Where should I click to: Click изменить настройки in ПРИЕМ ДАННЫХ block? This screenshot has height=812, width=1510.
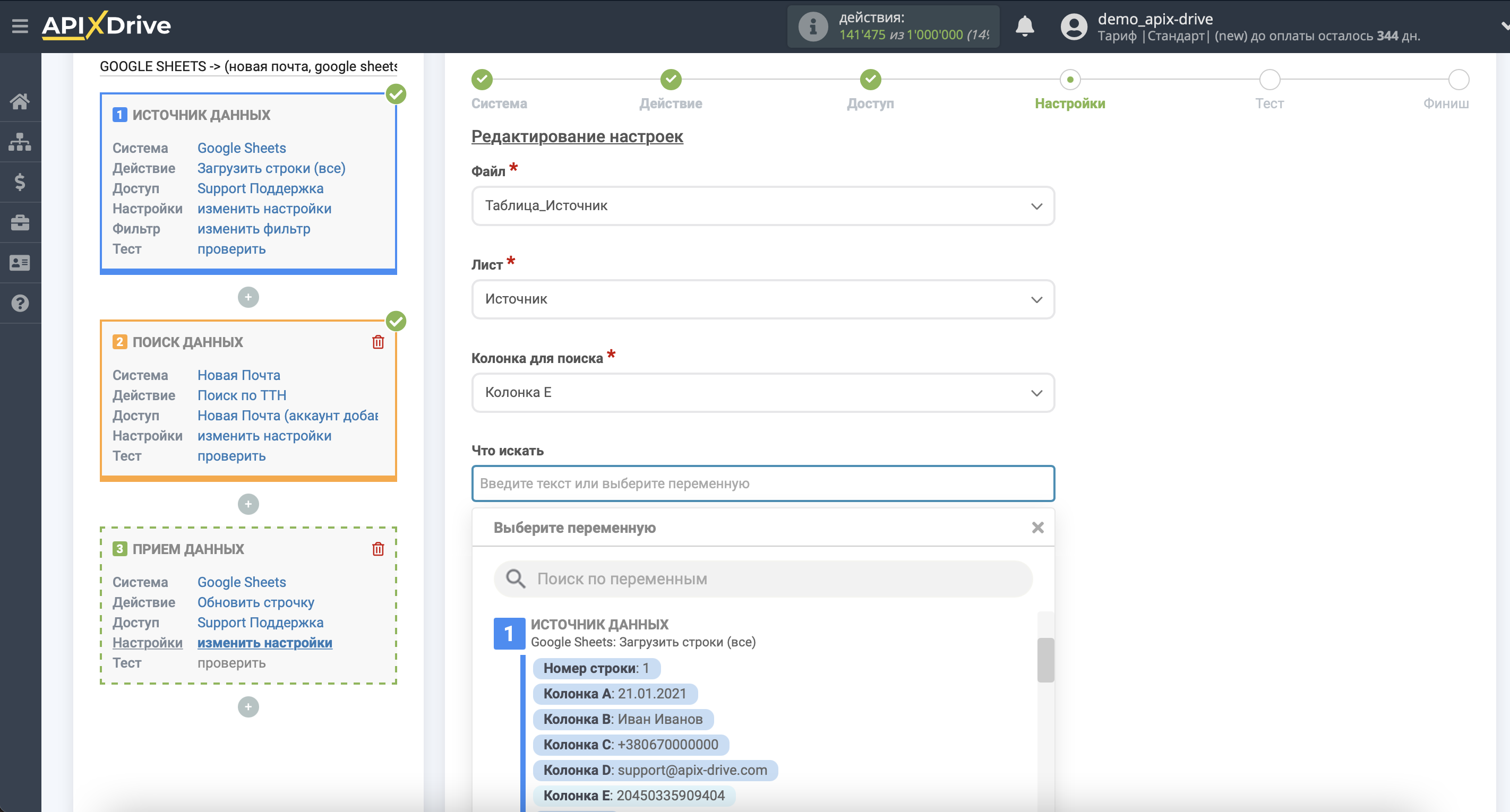264,643
